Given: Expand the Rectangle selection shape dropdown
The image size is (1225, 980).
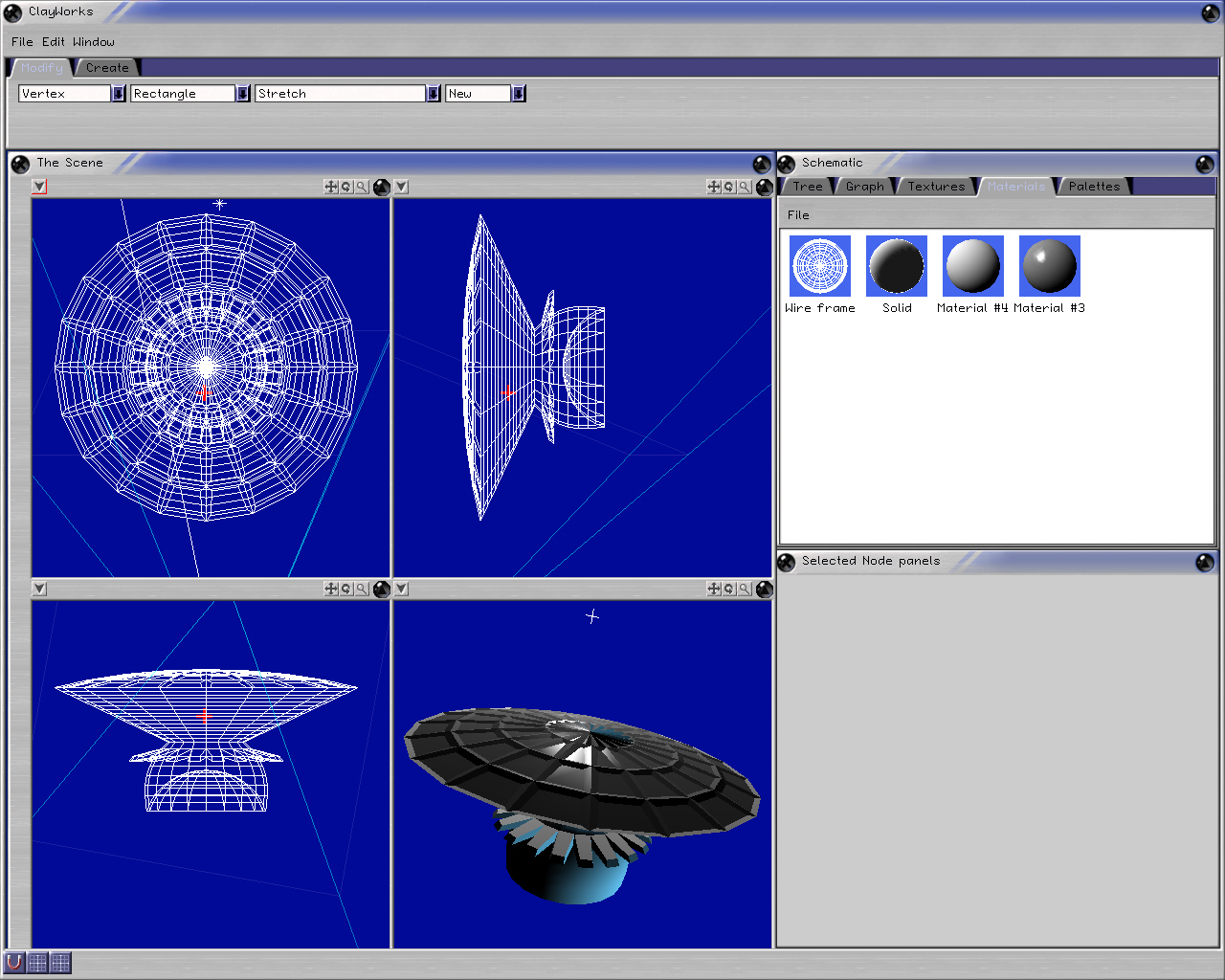Looking at the screenshot, I should (243, 93).
